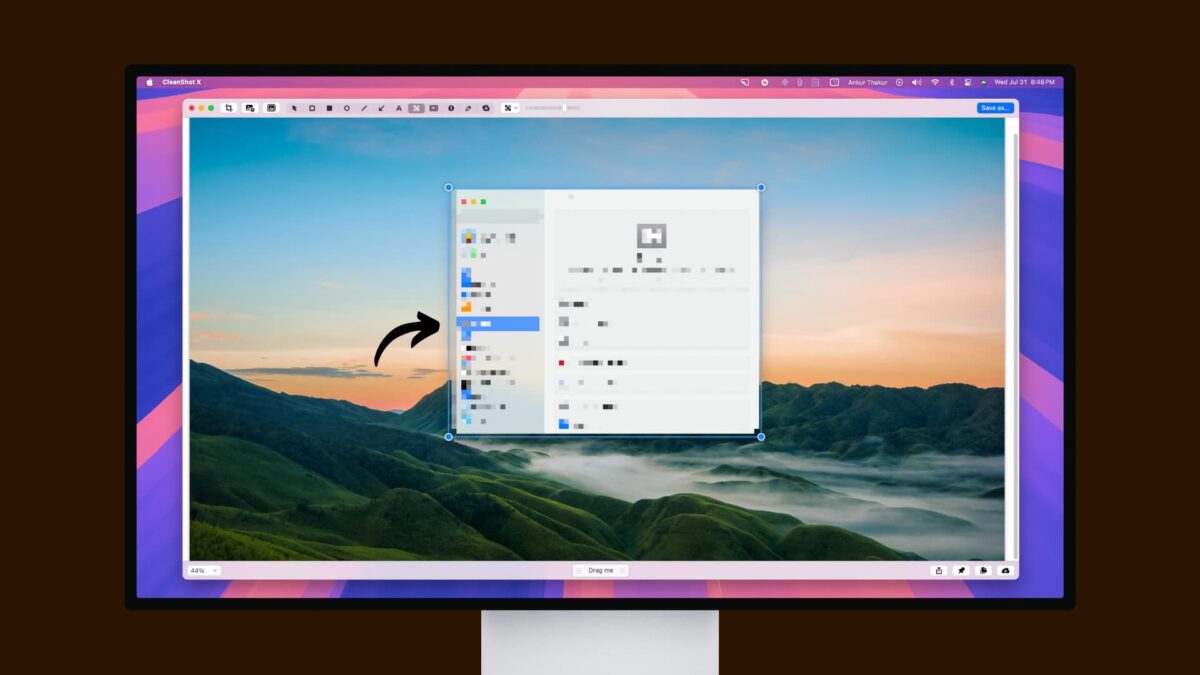Select the outlined rectangle tool
The width and height of the screenshot is (1200, 675).
pyautogui.click(x=312, y=108)
